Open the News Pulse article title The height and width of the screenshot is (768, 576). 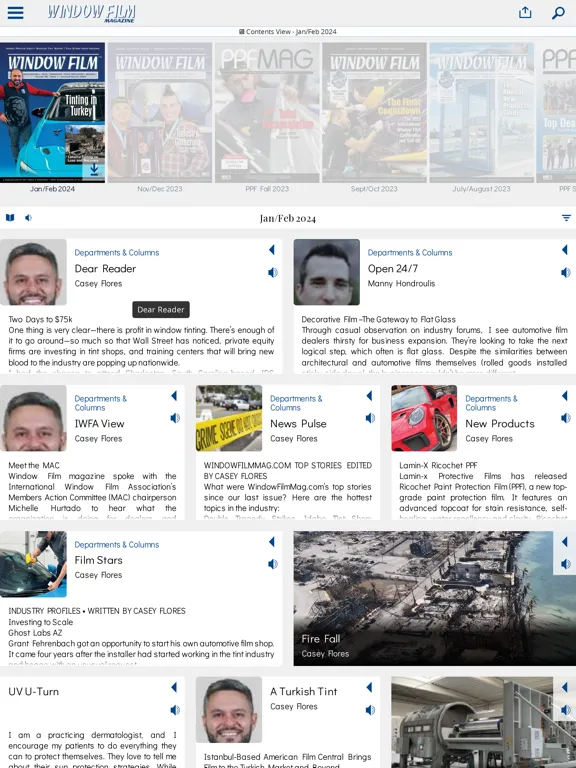coord(298,424)
